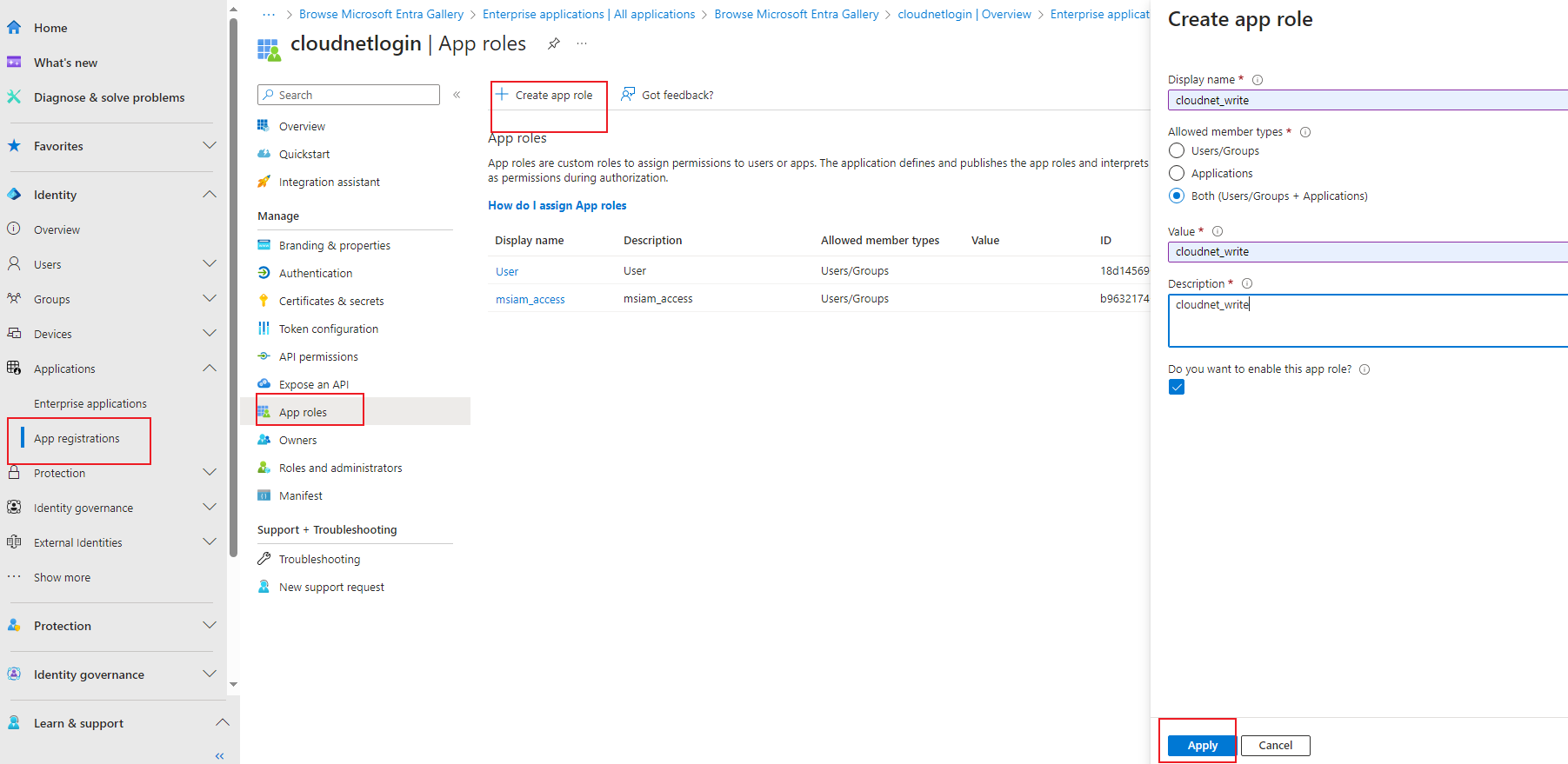
Task: Click the info icon next to Value label
Action: [x=1218, y=231]
